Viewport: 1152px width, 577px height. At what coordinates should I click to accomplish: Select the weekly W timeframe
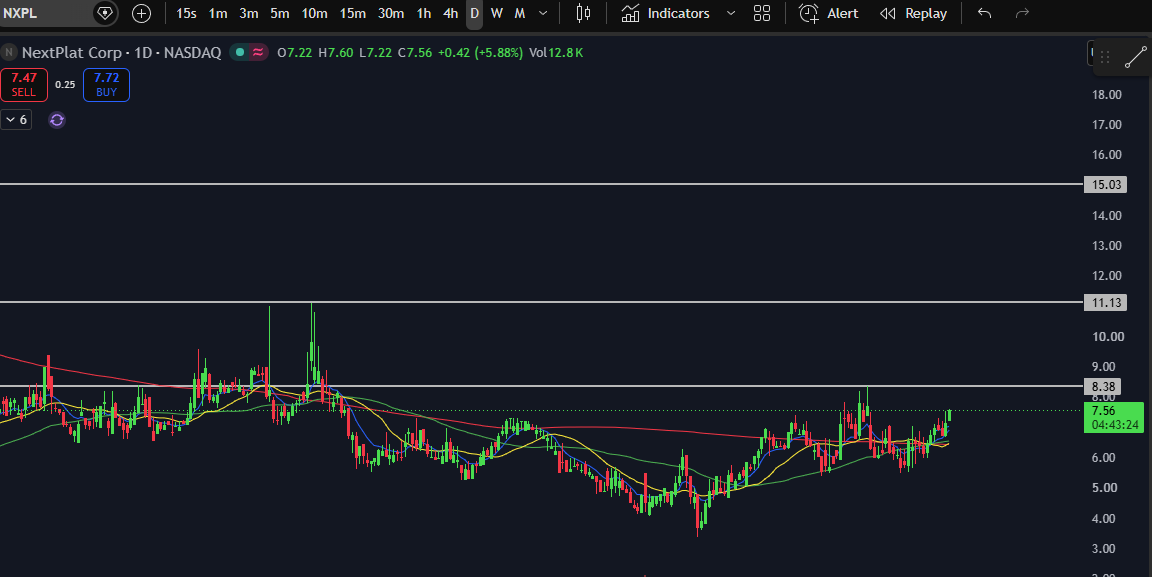497,13
